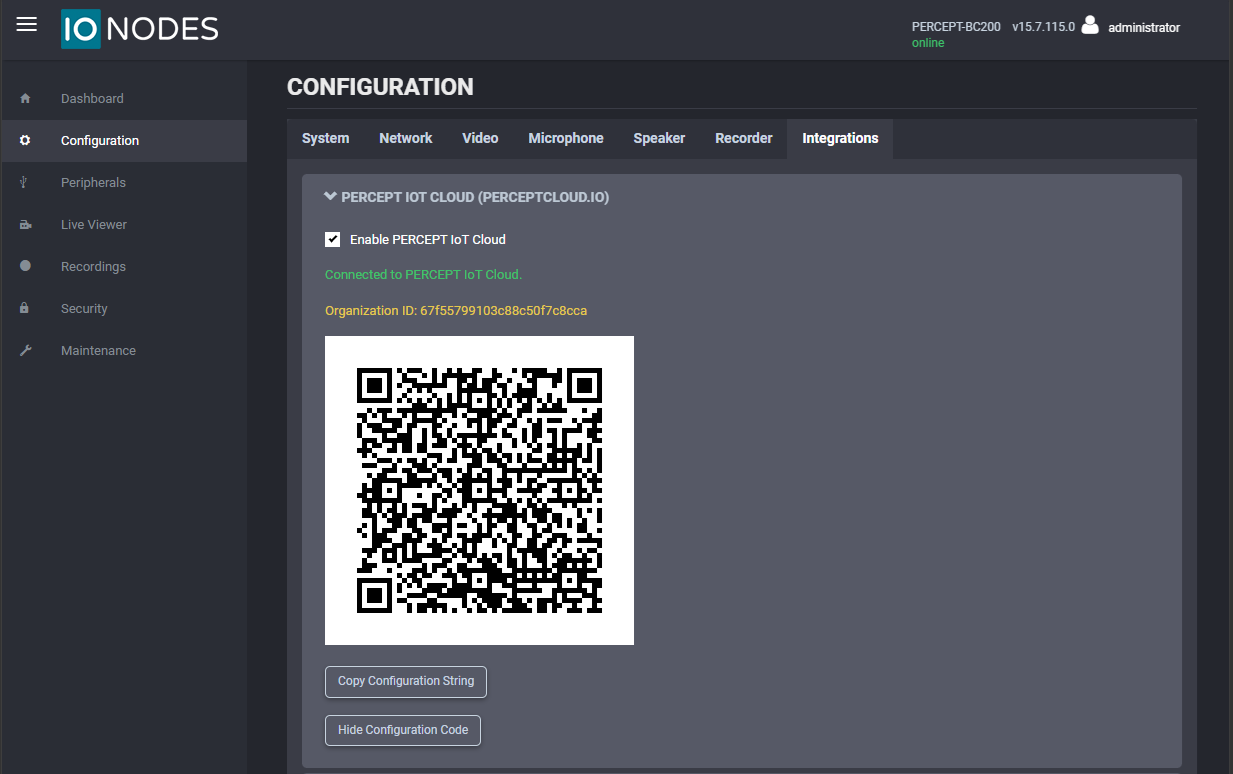Click the Organization ID text

click(456, 311)
